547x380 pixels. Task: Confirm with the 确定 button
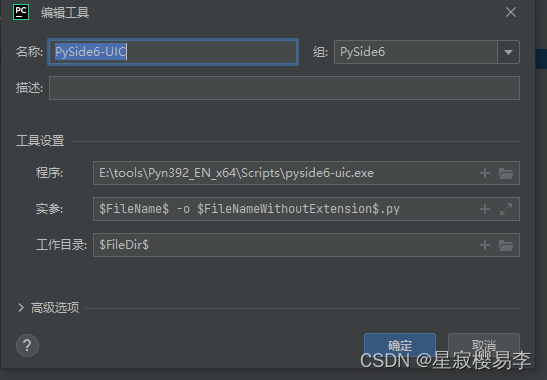(x=400, y=345)
